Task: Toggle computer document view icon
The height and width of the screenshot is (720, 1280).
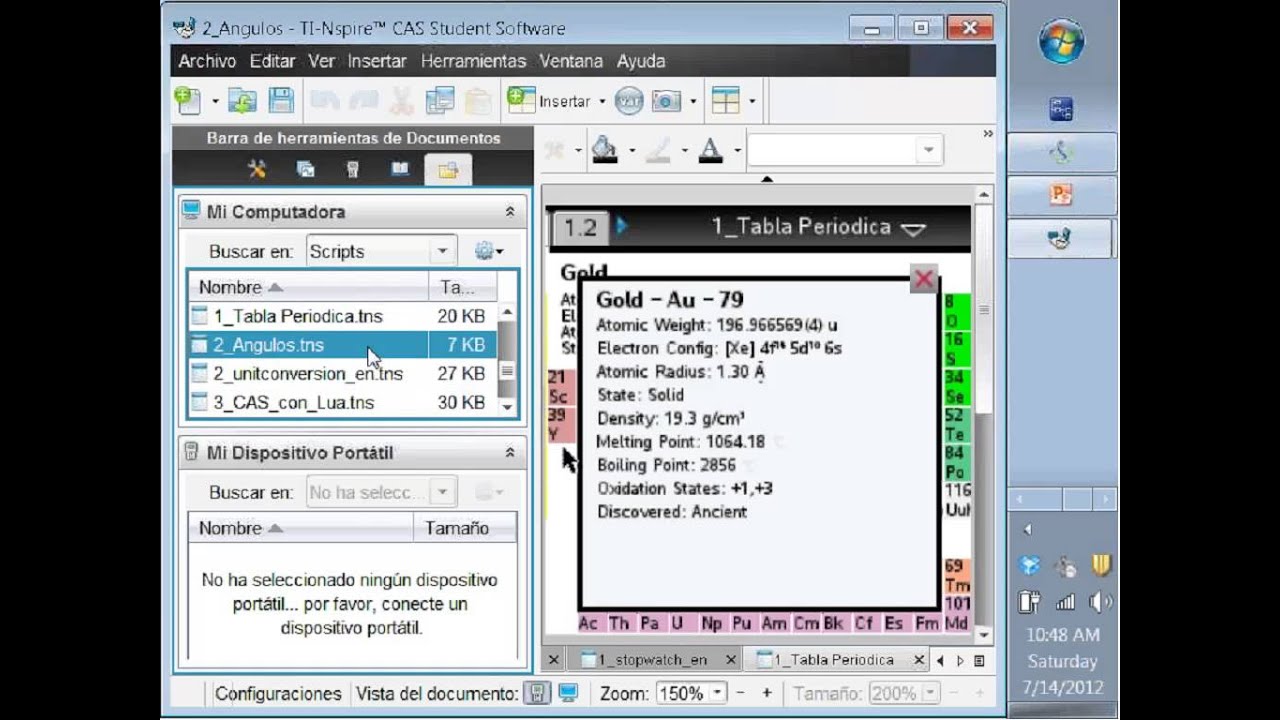Action: [568, 693]
